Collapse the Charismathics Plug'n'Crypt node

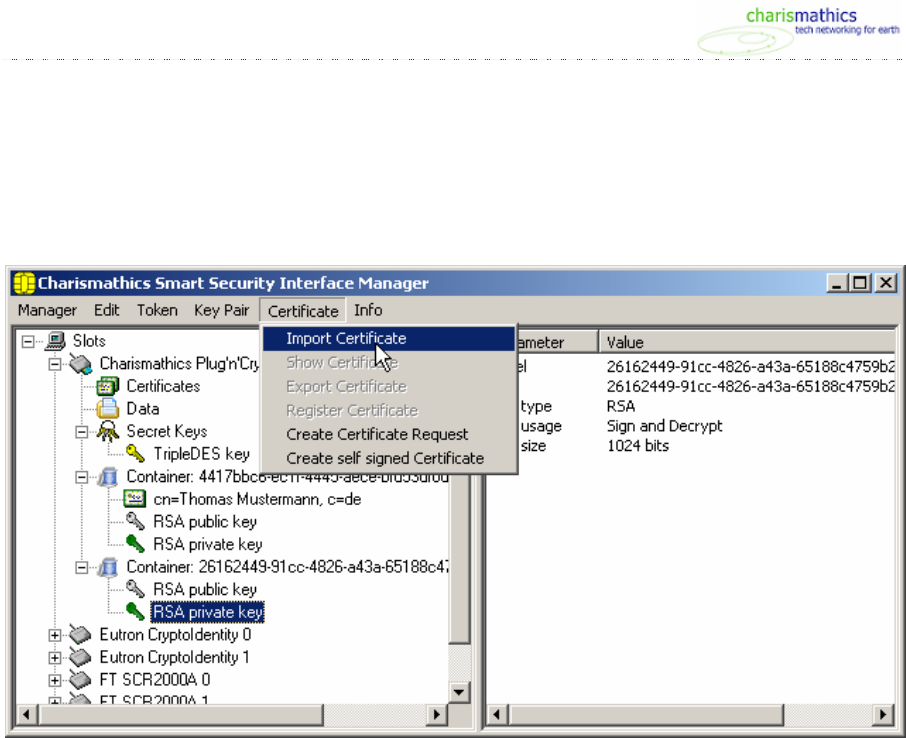coord(54,364)
